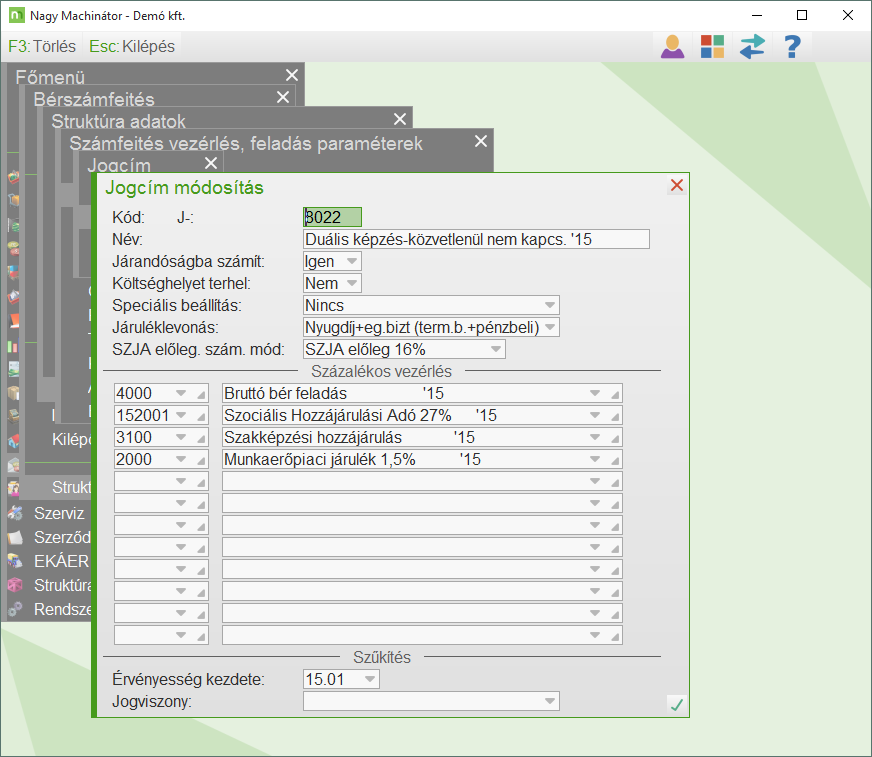Click the Szerviz wrench icon

point(15,513)
